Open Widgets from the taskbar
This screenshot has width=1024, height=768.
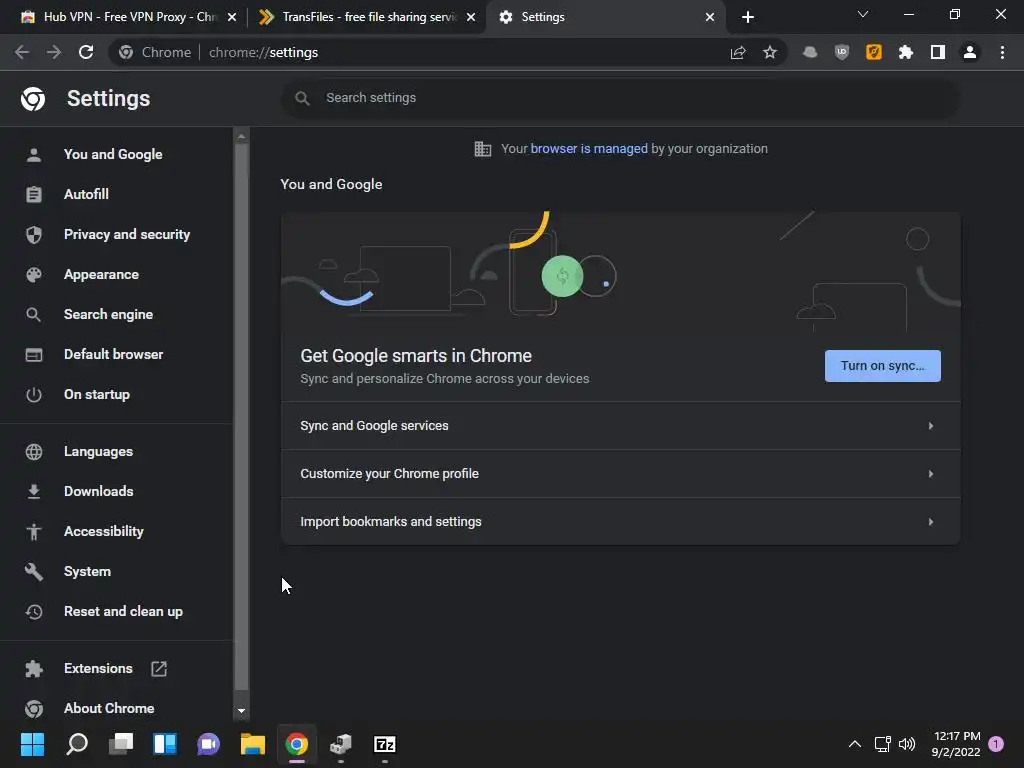pyautogui.click(x=165, y=744)
